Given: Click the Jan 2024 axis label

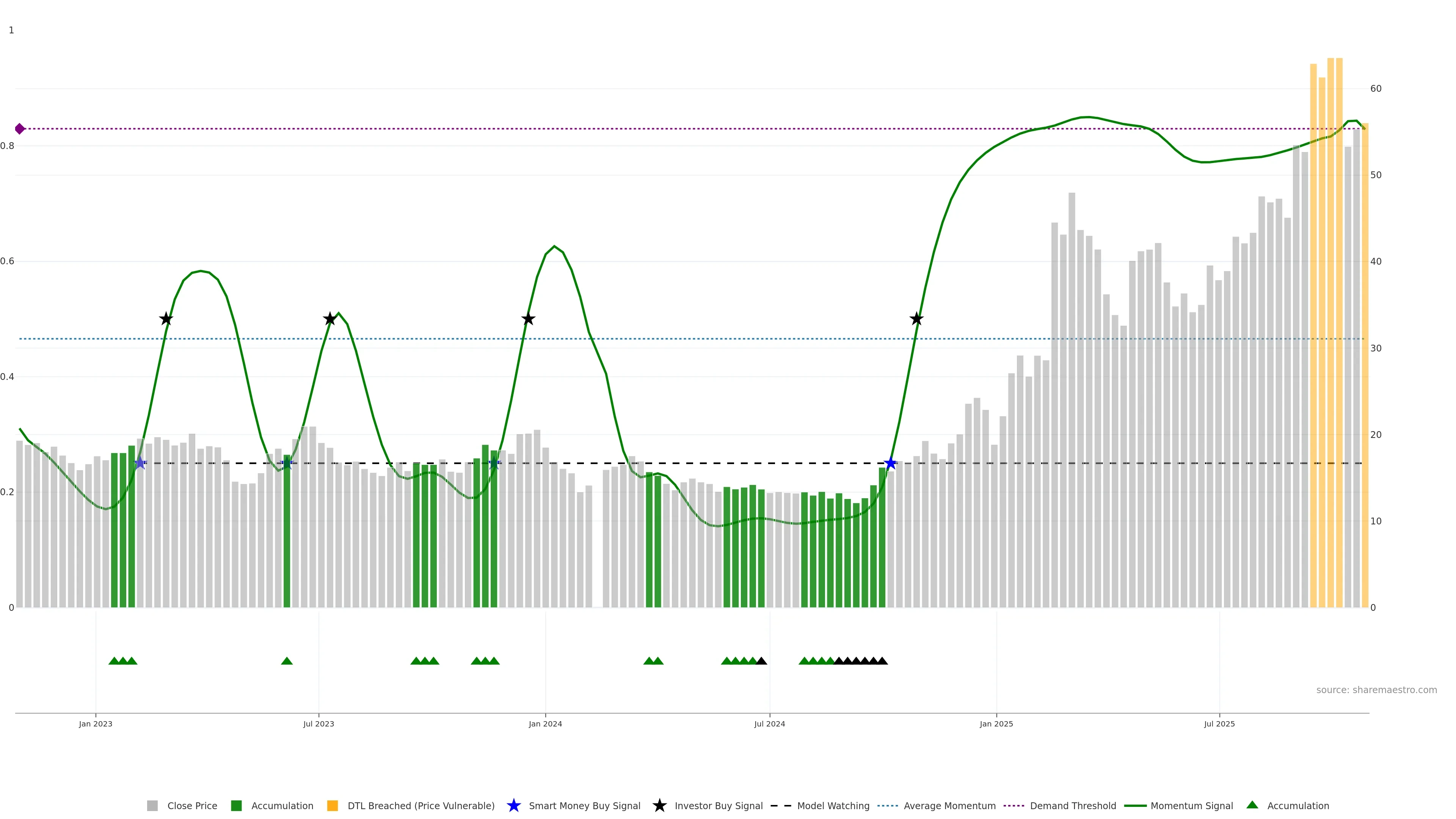Looking at the screenshot, I should [545, 723].
